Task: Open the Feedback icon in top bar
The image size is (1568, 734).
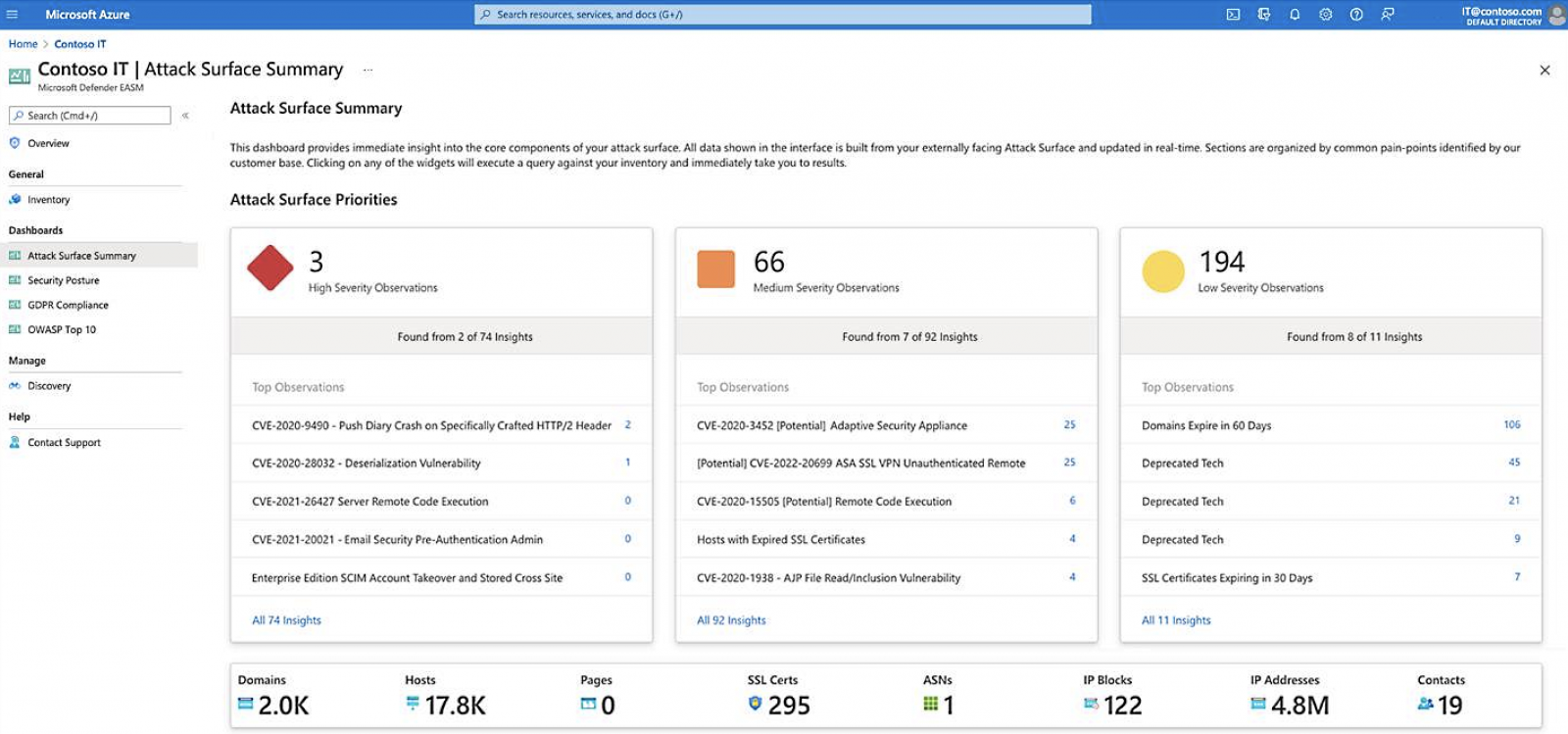Action: pyautogui.click(x=1388, y=15)
